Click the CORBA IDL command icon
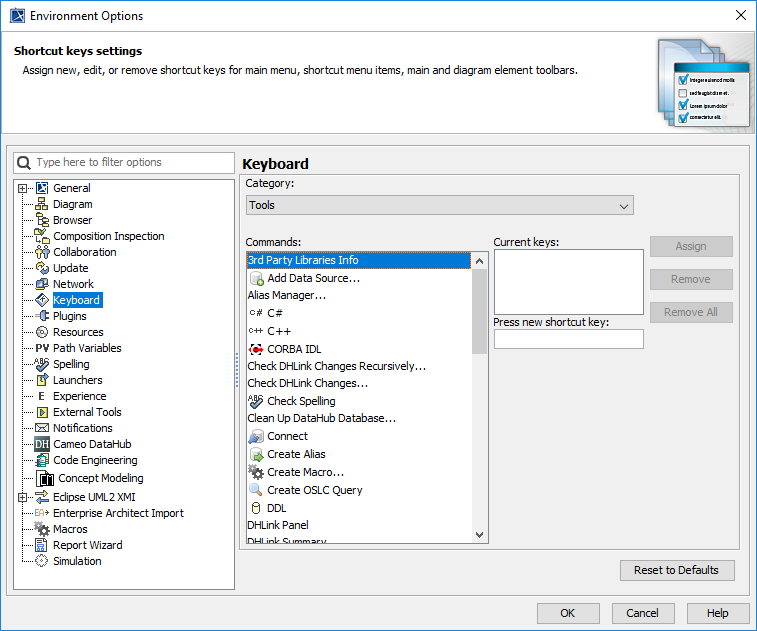The height and width of the screenshot is (631, 757). pos(256,349)
